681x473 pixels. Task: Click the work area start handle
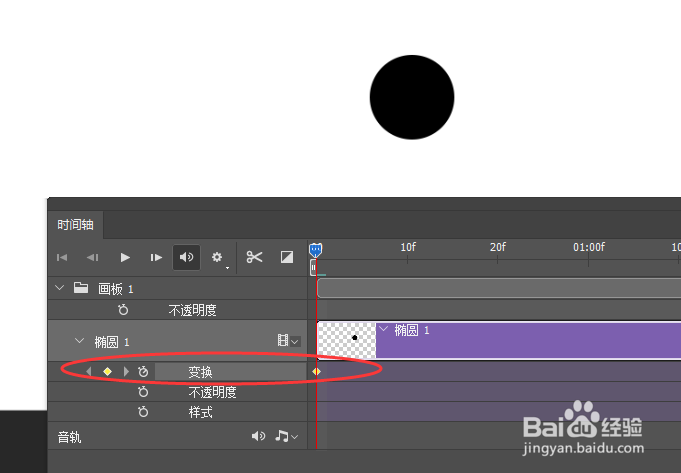tap(313, 268)
